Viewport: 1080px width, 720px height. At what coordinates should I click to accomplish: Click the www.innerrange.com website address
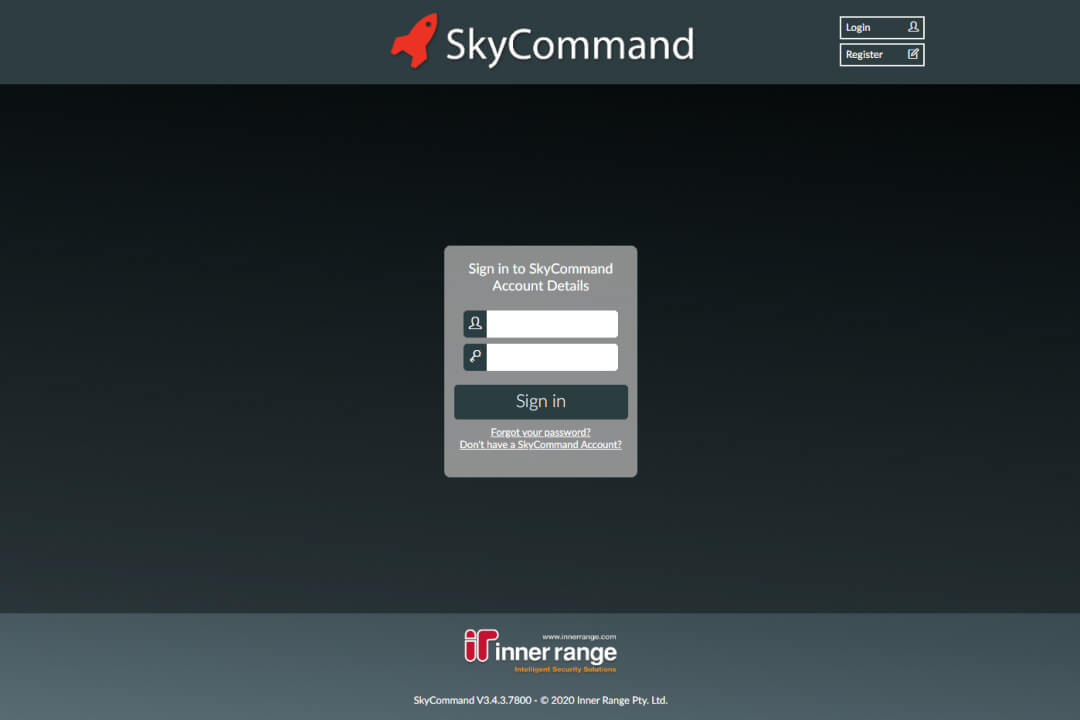[x=579, y=636]
